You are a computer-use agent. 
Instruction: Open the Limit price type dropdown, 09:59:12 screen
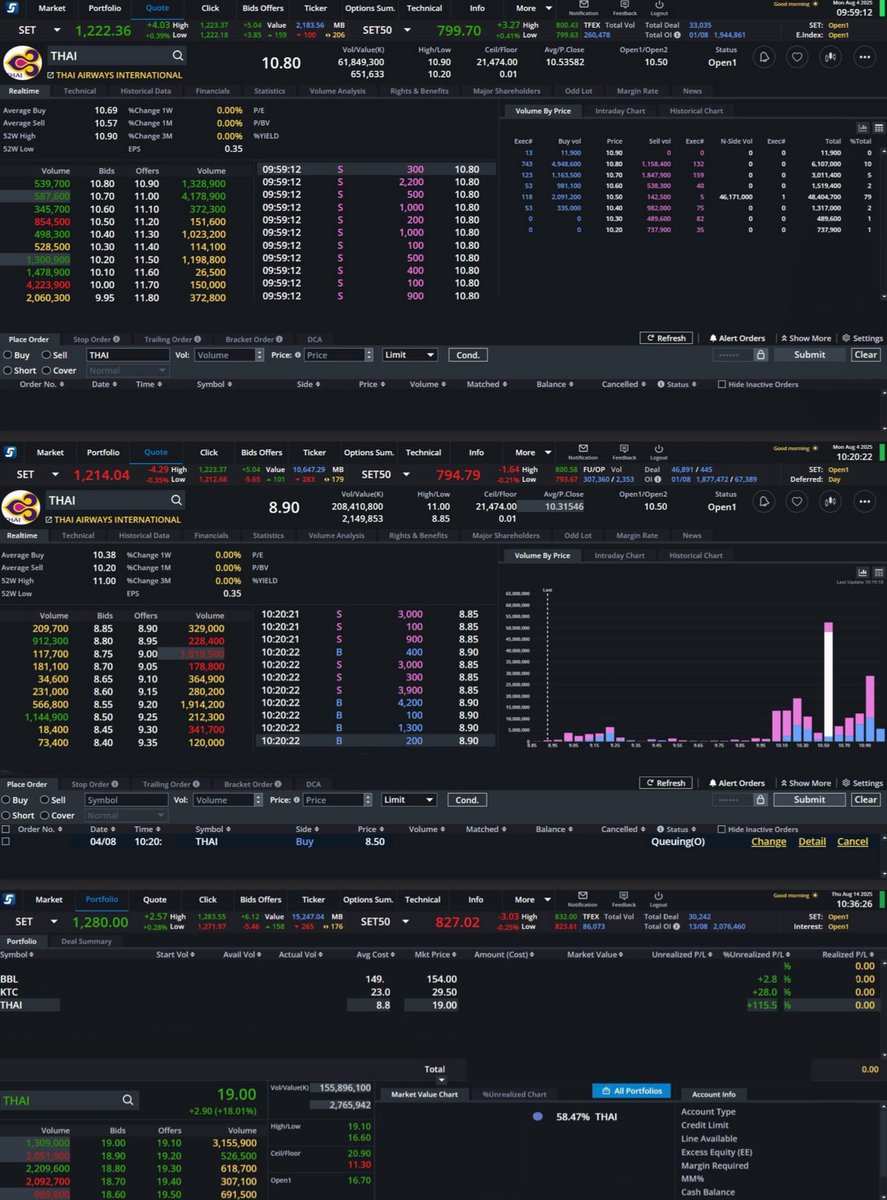[410, 355]
